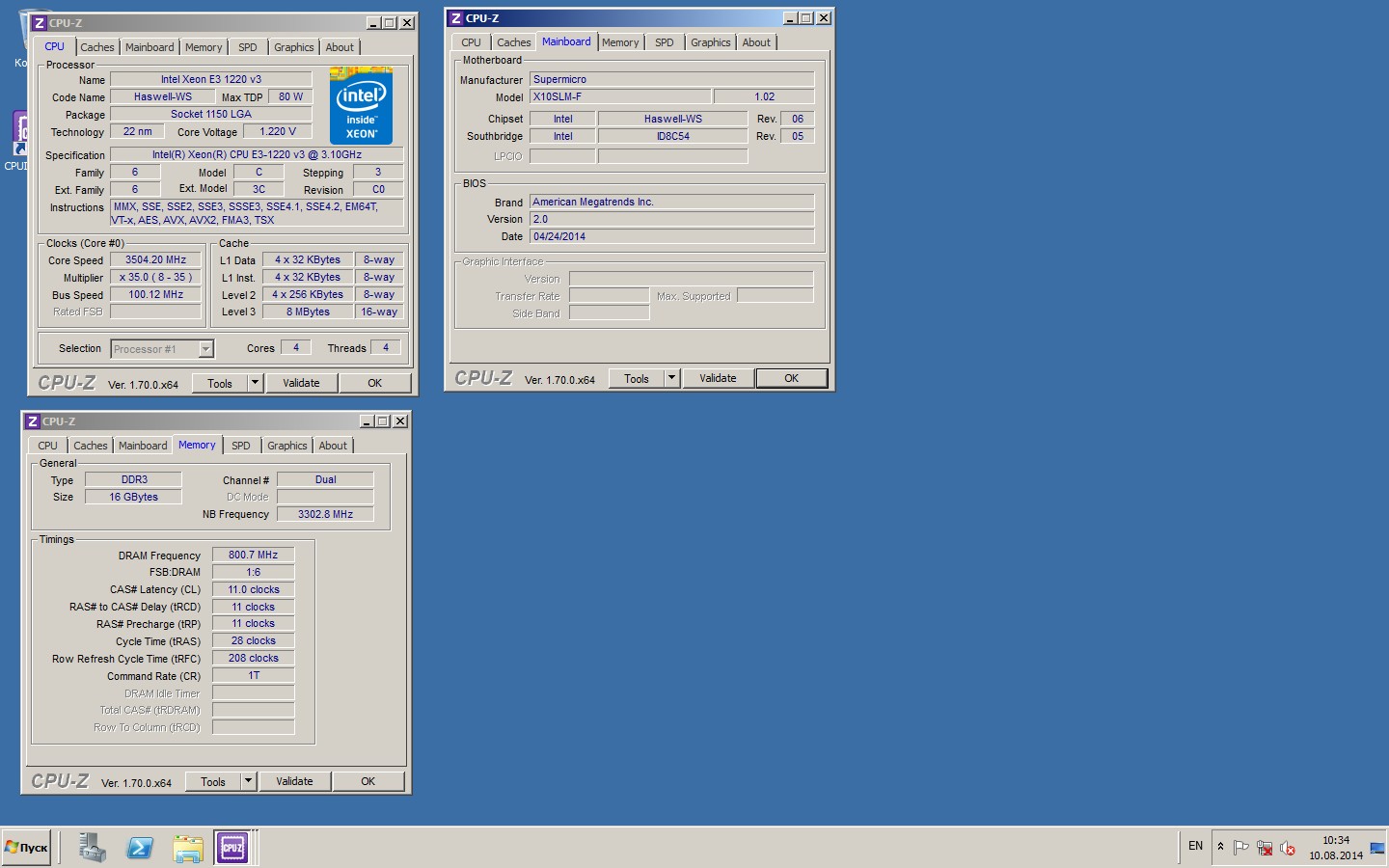The height and width of the screenshot is (868, 1389).
Task: Click the network status tray icon
Action: point(1265,848)
